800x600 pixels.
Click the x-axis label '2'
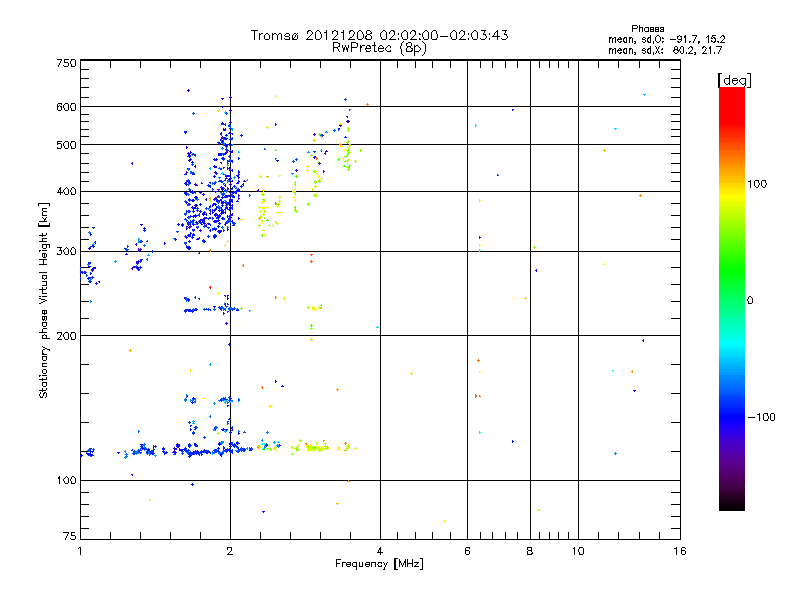(x=230, y=551)
